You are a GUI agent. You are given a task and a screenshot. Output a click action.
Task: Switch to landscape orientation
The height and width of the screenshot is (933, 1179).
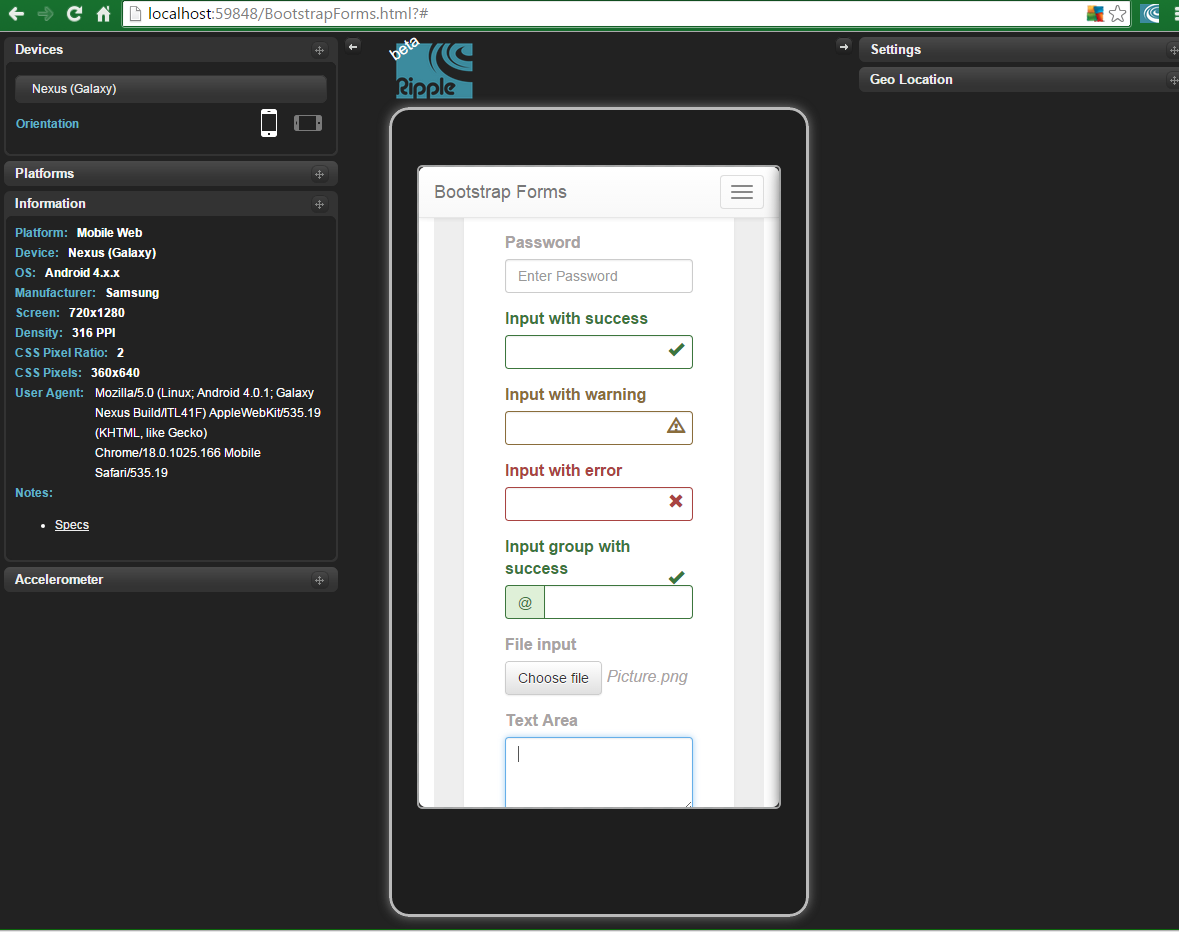click(x=307, y=122)
